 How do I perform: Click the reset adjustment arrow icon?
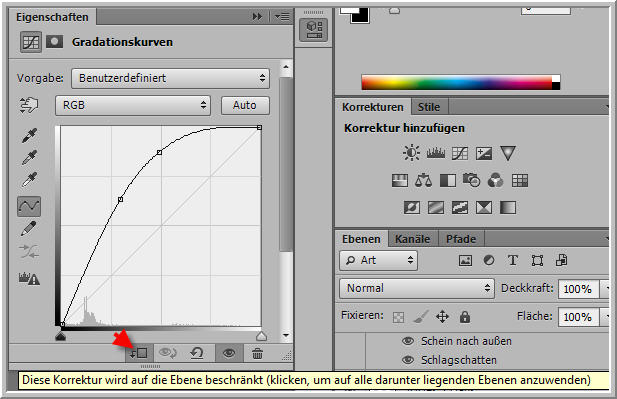[197, 353]
